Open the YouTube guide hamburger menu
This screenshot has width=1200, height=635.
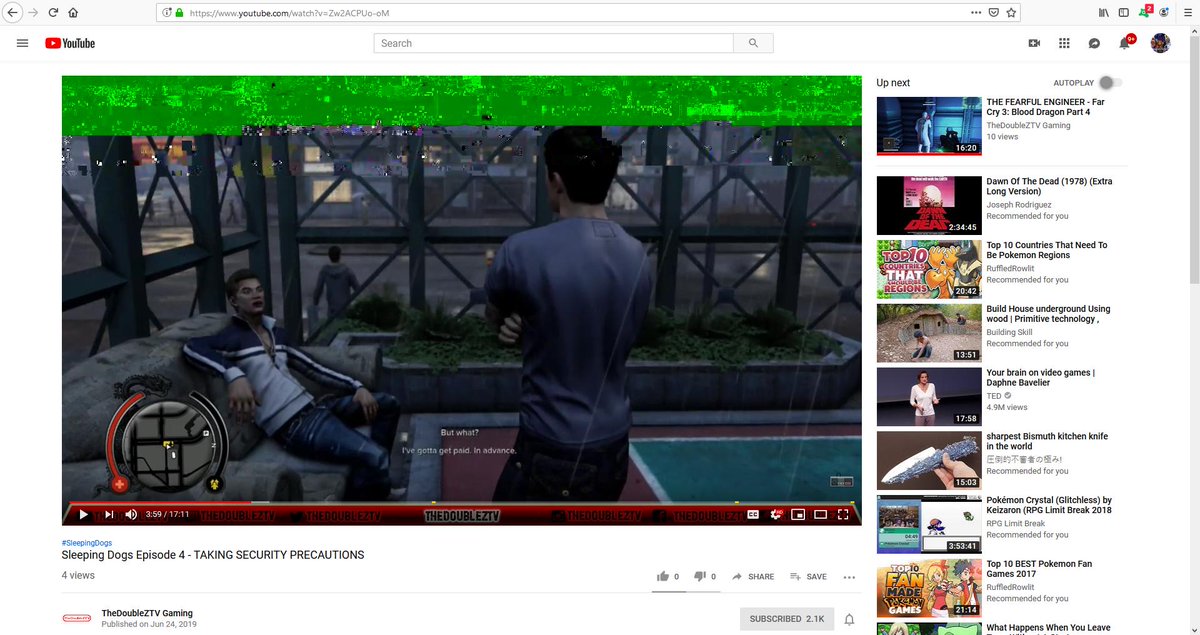click(22, 43)
